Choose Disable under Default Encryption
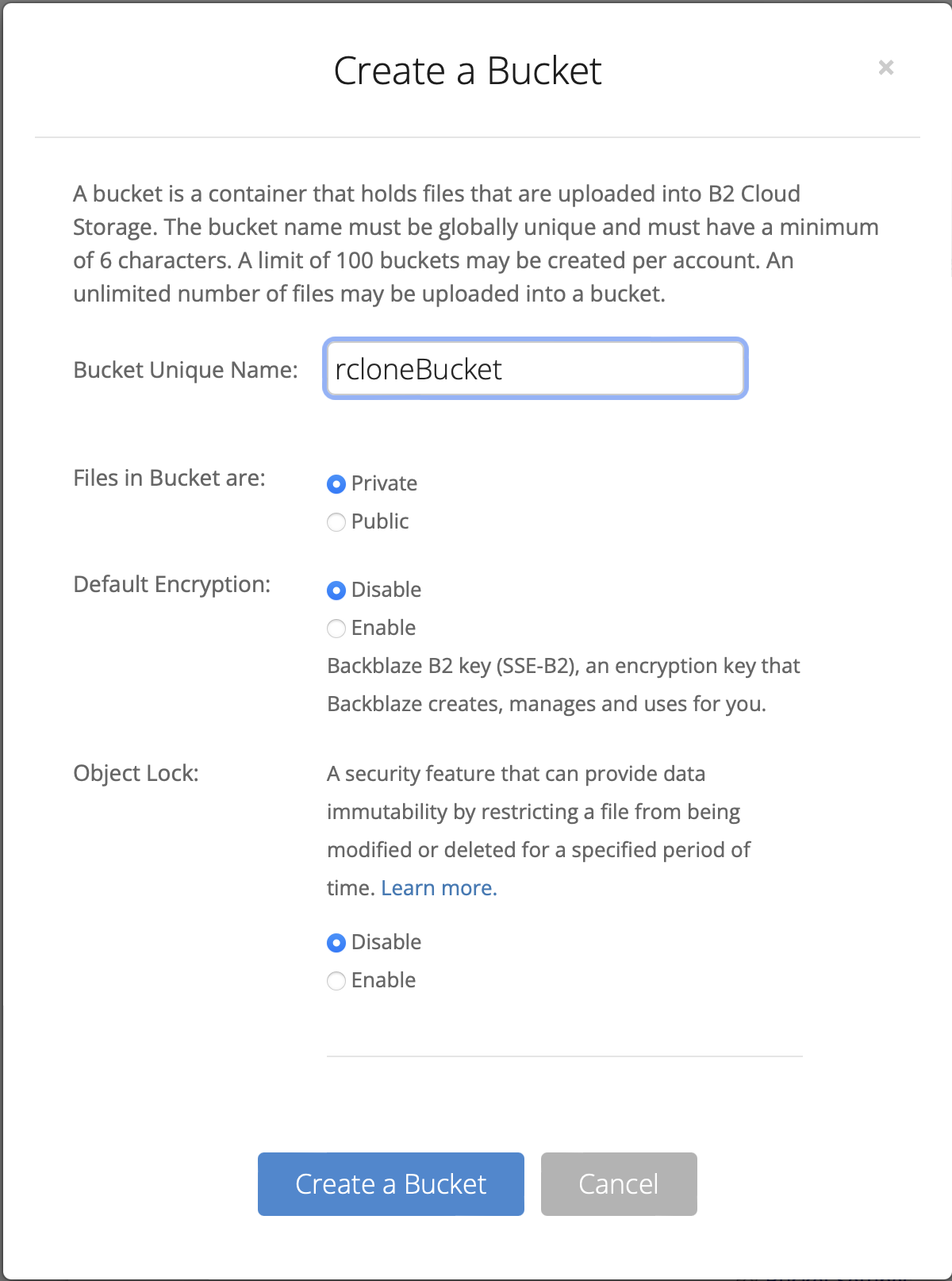This screenshot has height=1281, width=952. [x=336, y=590]
